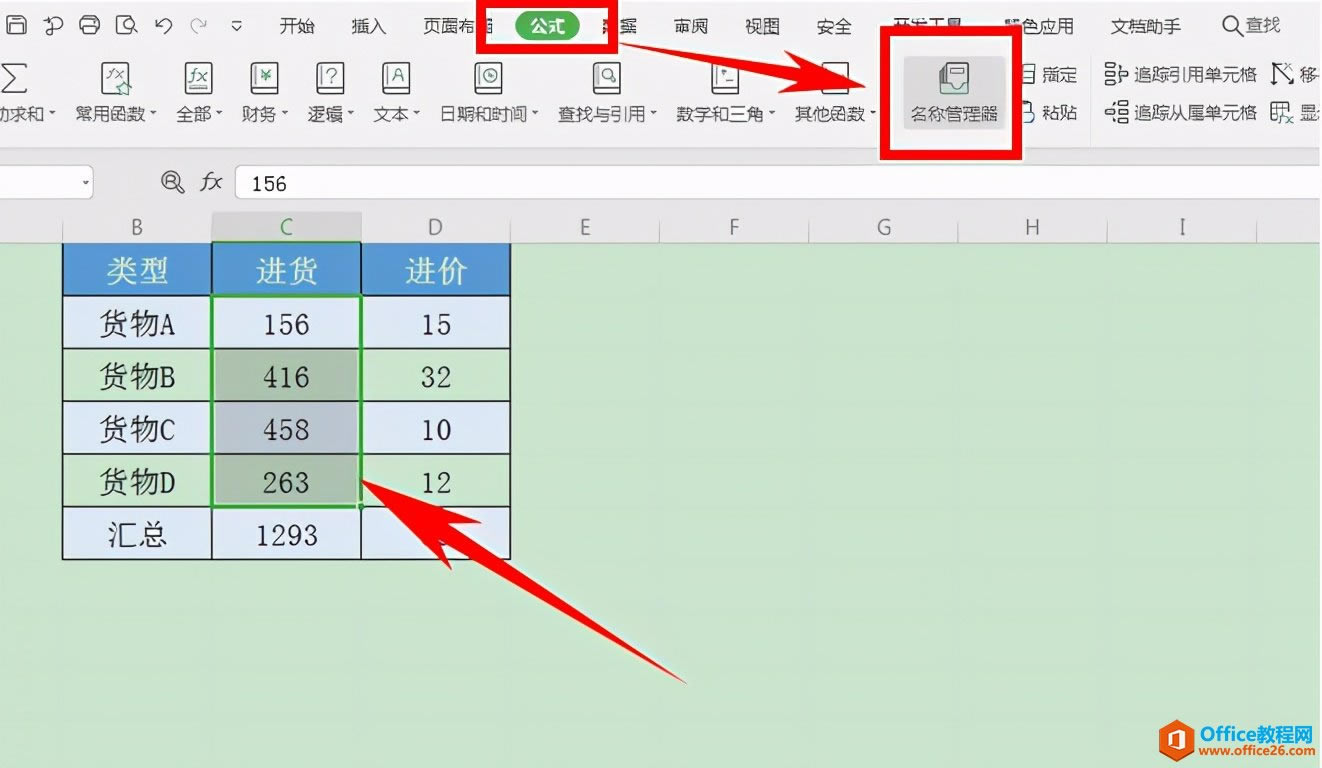Open the 安全 tab
The width and height of the screenshot is (1322, 768).
pyautogui.click(x=834, y=26)
